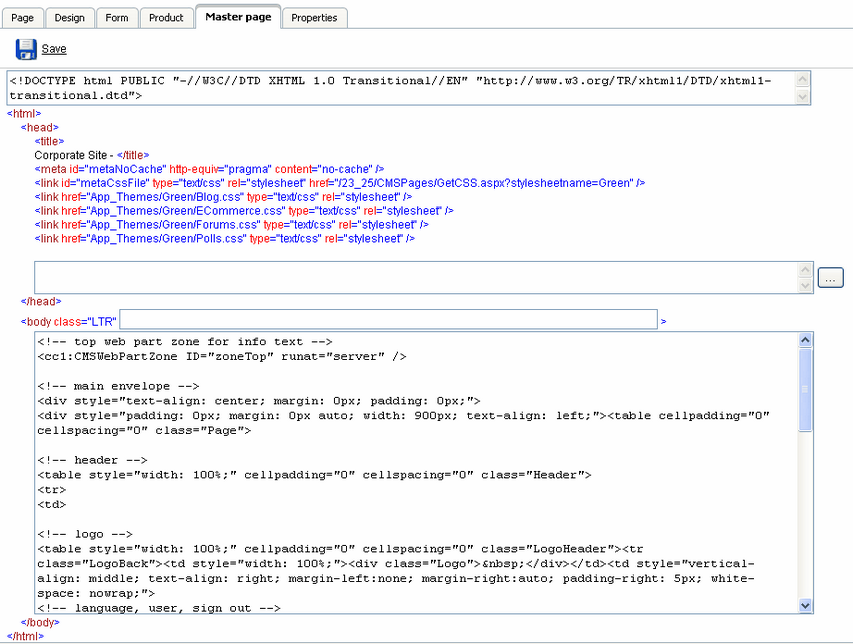Image resolution: width=853 pixels, height=644 pixels.
Task: Click inside the DOCTYPE text area
Action: pyautogui.click(x=401, y=88)
